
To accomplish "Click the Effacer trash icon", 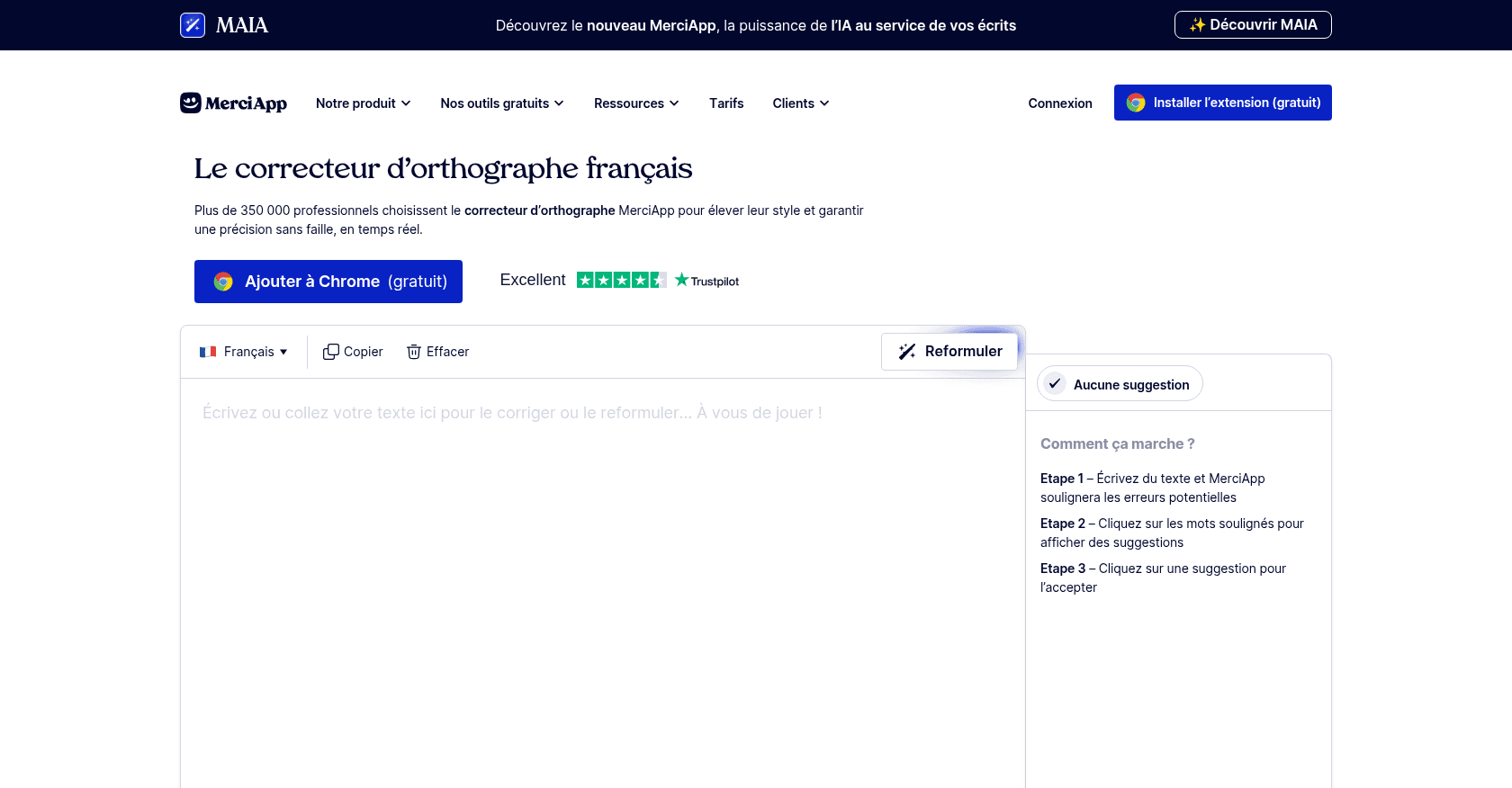I will [x=414, y=352].
